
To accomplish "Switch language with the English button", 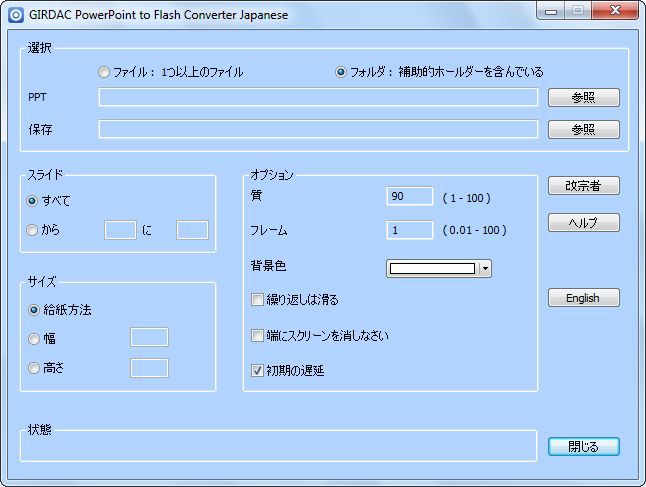I will coord(583,297).
